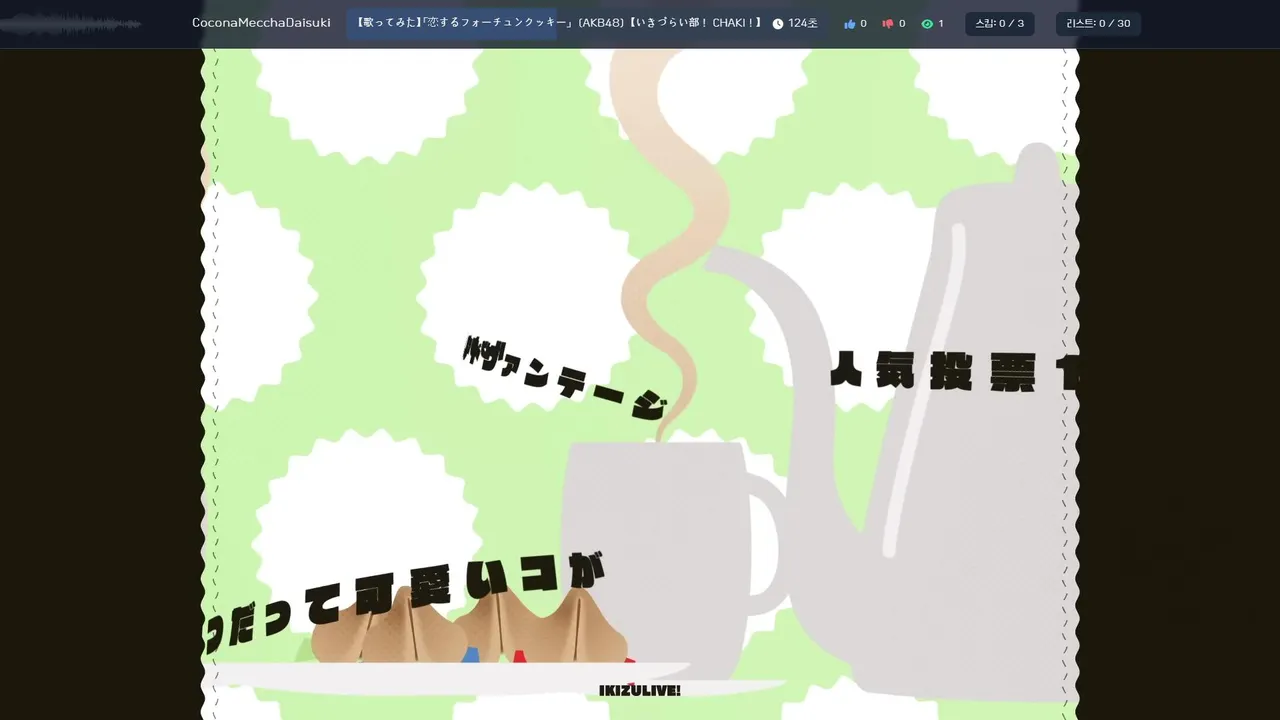Click the IKIZULIVE! logo in the video

pyautogui.click(x=640, y=690)
